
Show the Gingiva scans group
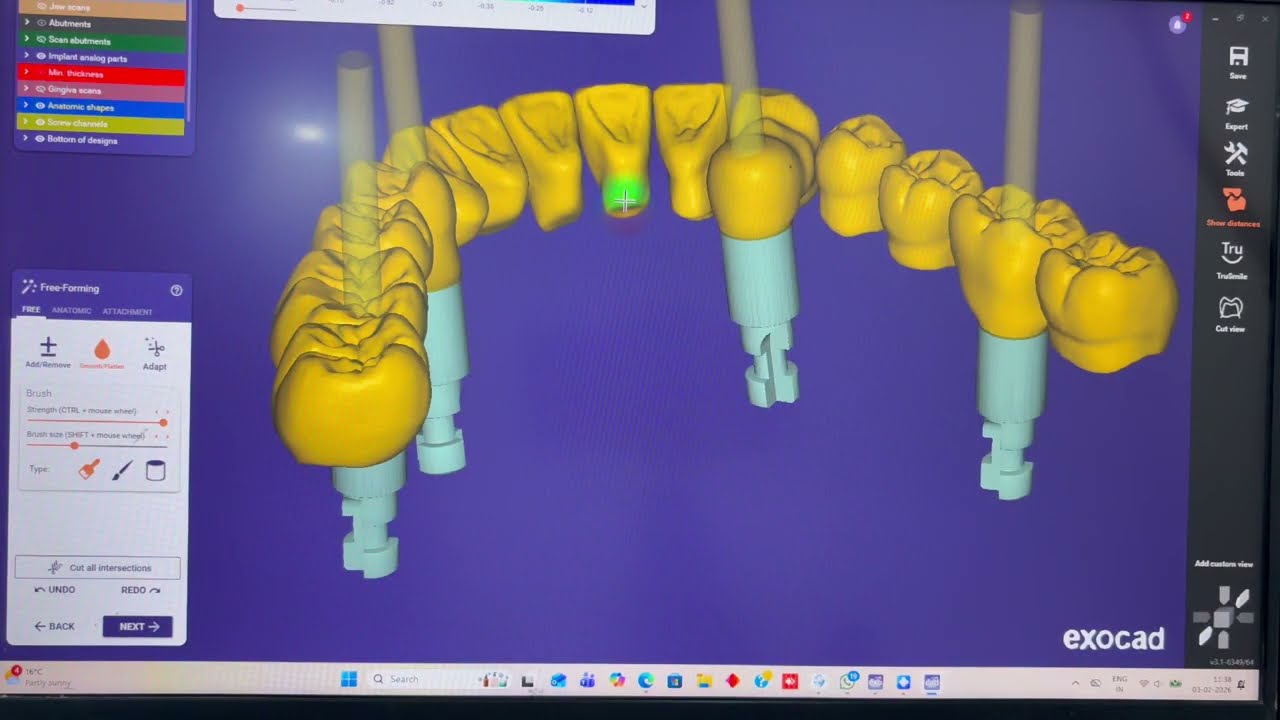[x=41, y=90]
